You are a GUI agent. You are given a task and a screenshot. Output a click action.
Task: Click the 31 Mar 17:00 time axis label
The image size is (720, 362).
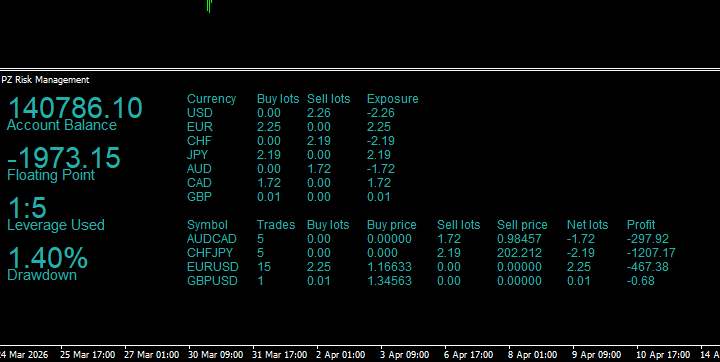coord(280,355)
